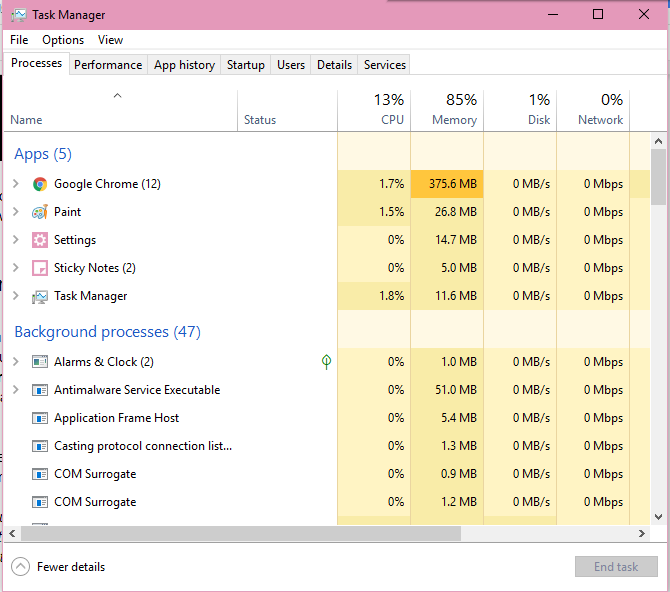Expand the Google Chrome process group

[x=15, y=184]
